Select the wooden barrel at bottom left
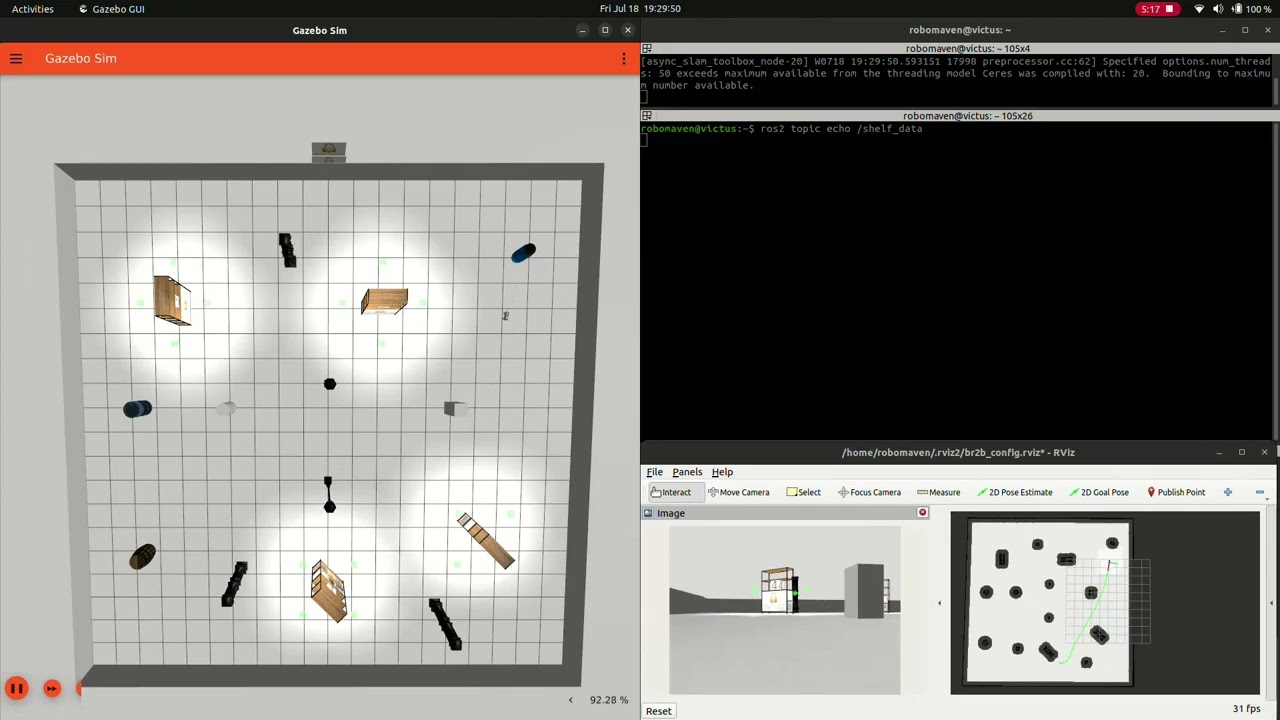The height and width of the screenshot is (720, 1280). pyautogui.click(x=143, y=558)
